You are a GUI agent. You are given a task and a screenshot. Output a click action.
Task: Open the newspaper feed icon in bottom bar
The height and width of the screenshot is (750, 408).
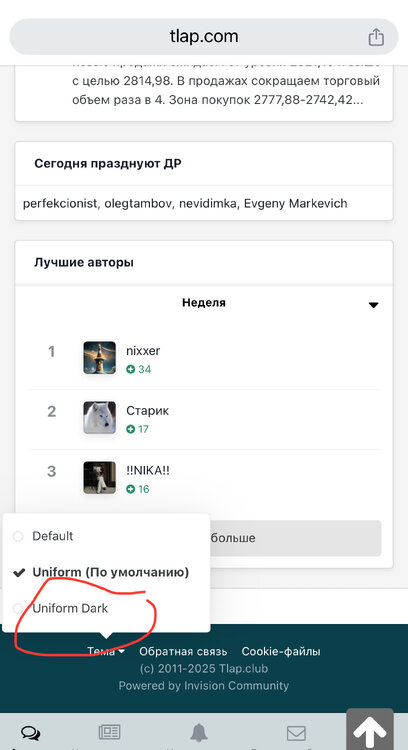(x=110, y=732)
